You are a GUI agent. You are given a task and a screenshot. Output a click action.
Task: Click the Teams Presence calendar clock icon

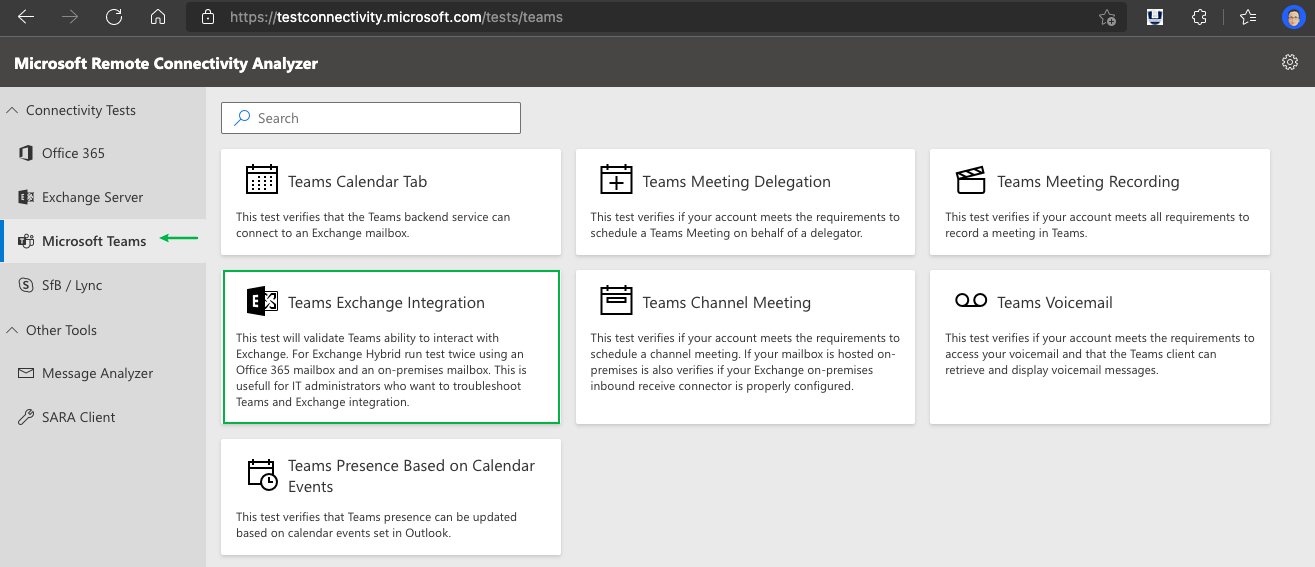[262, 475]
